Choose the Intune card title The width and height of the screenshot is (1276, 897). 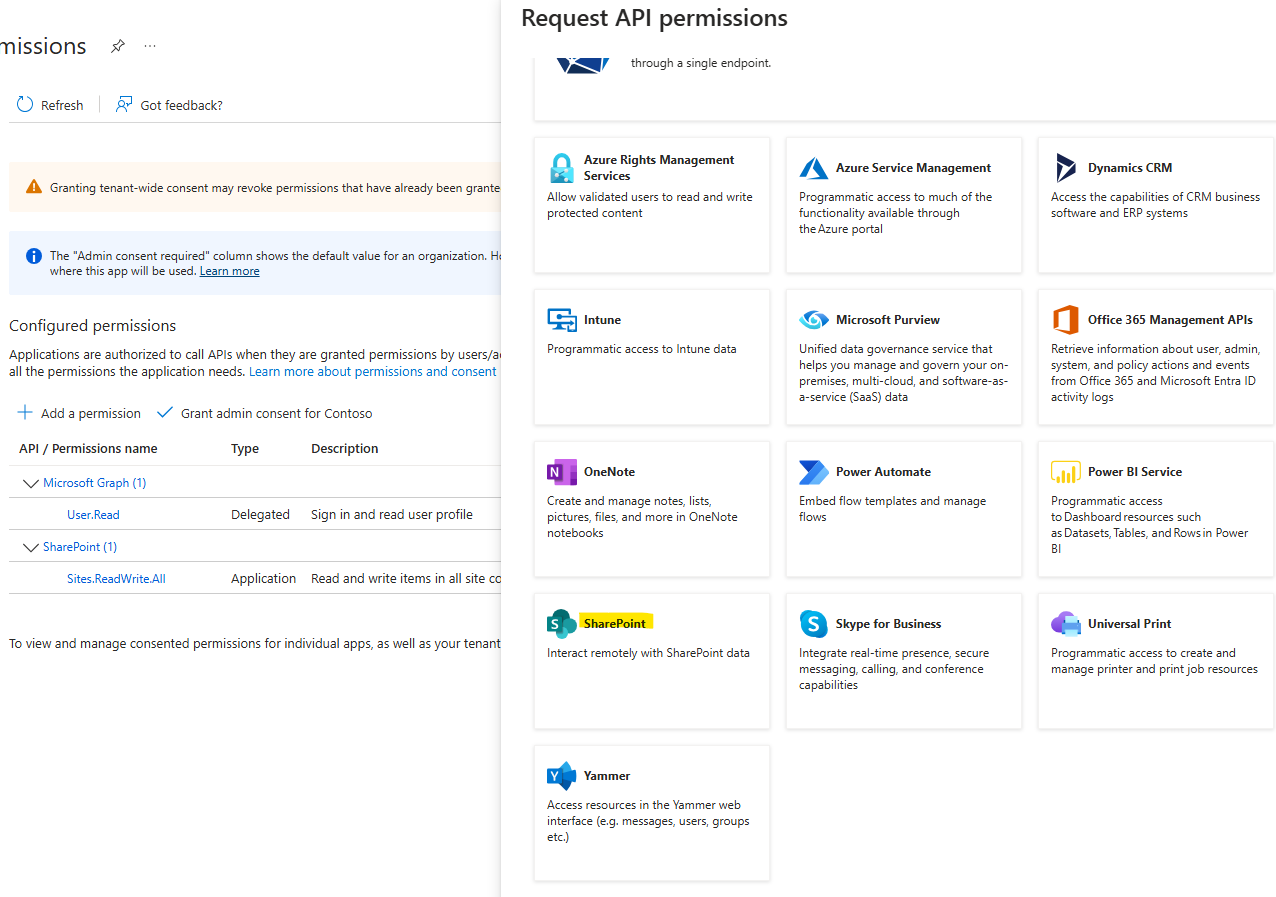[x=602, y=320]
